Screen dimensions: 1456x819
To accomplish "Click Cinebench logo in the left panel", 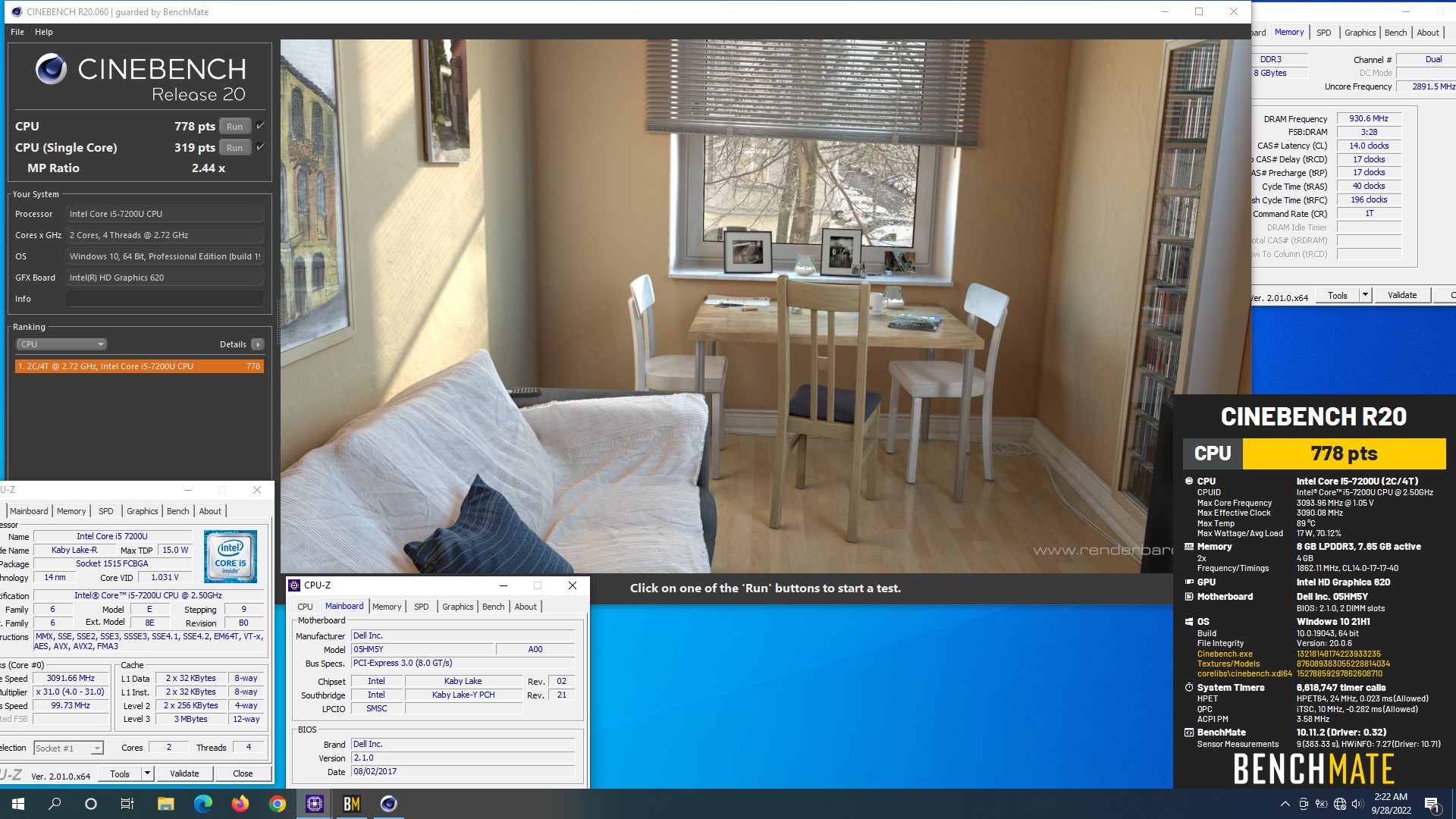I will [x=51, y=69].
